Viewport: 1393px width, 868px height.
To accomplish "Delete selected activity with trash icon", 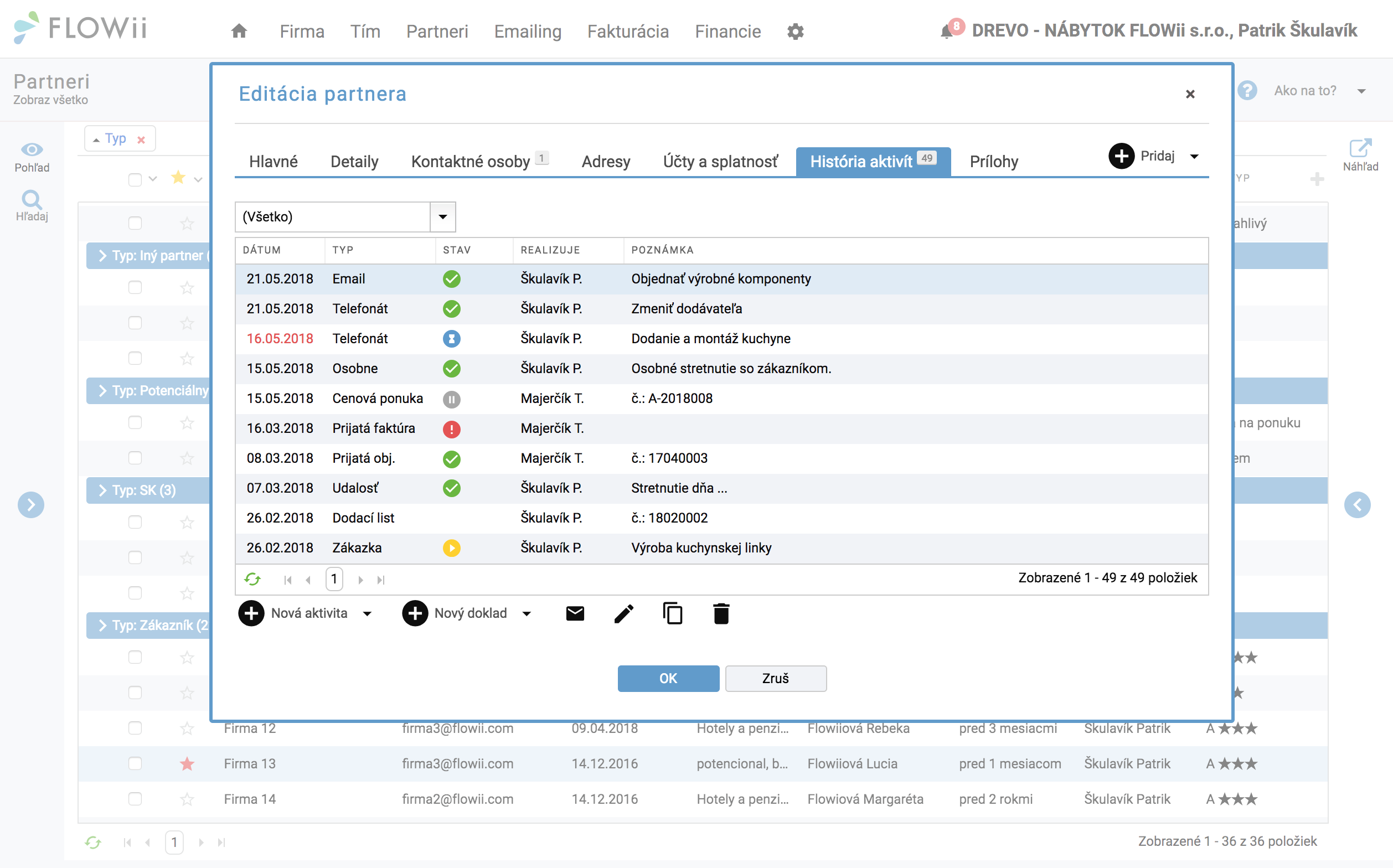I will [721, 613].
